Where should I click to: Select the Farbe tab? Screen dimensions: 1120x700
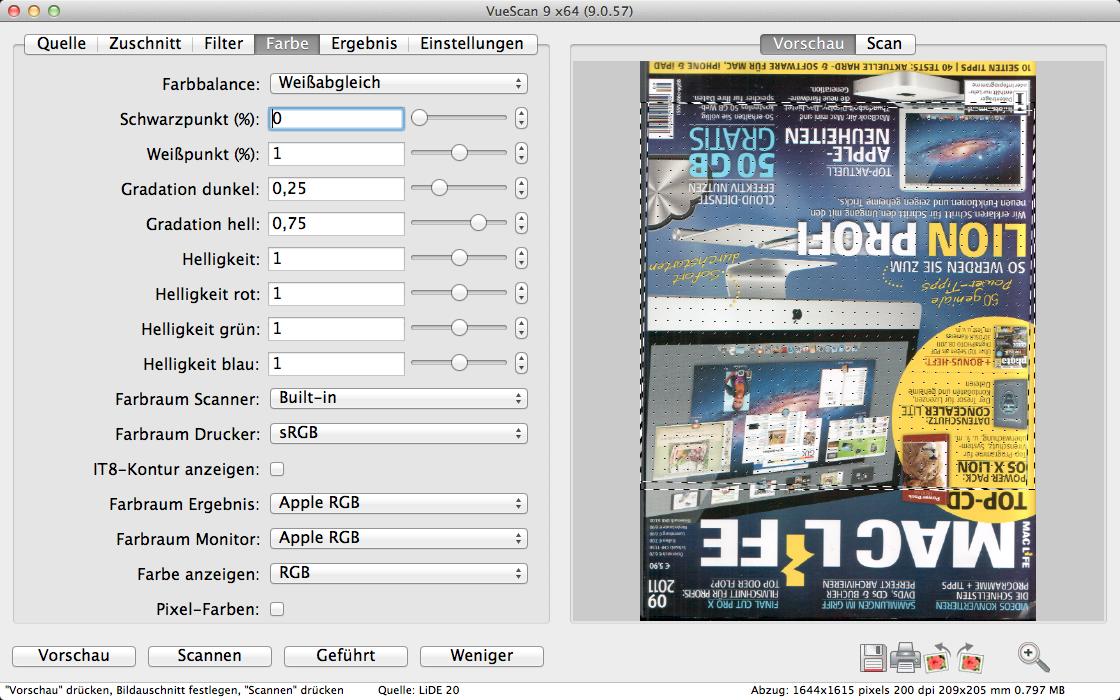pos(287,44)
